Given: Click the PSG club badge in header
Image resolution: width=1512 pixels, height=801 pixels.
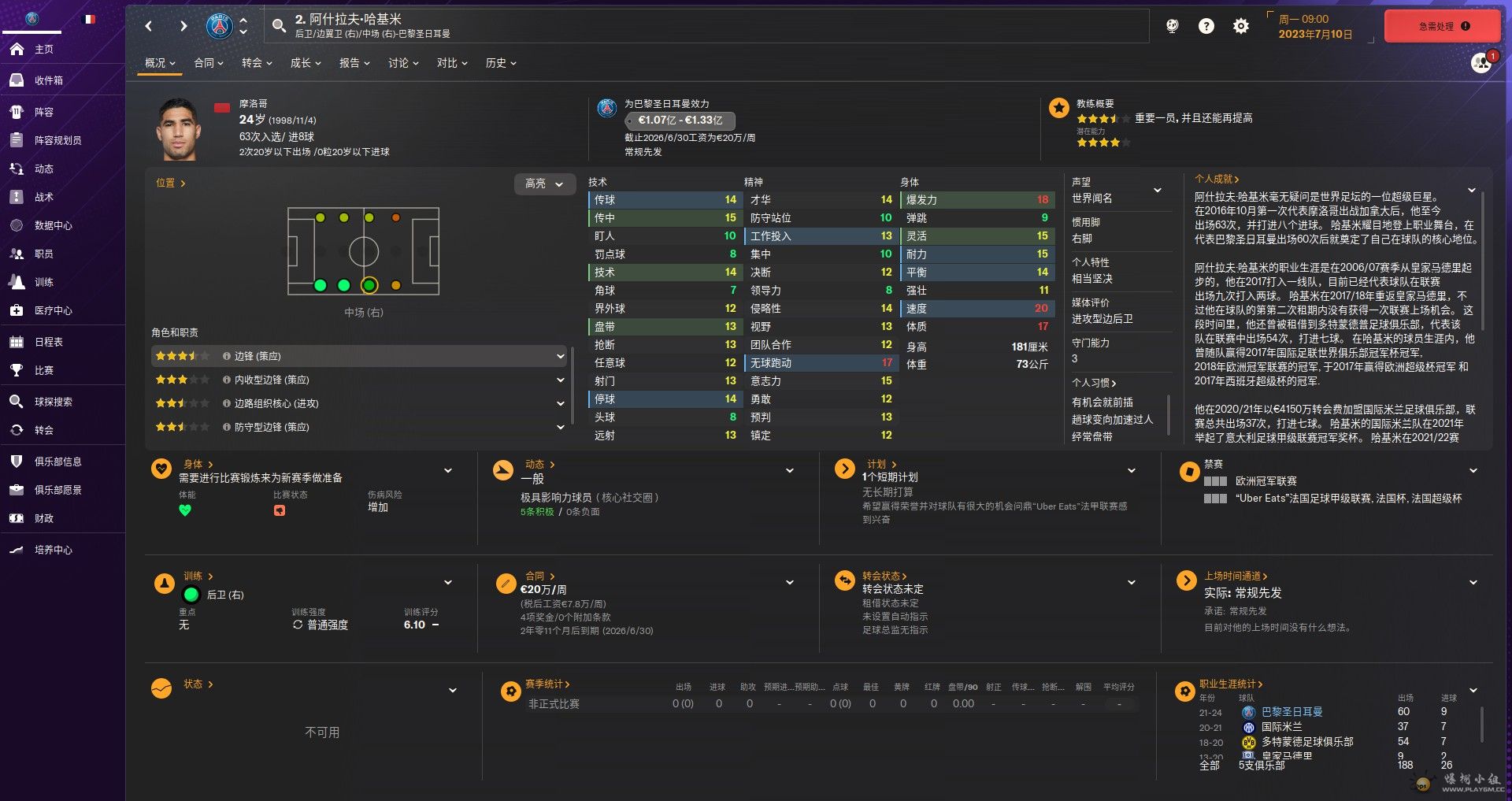Looking at the screenshot, I should pyautogui.click(x=220, y=26).
